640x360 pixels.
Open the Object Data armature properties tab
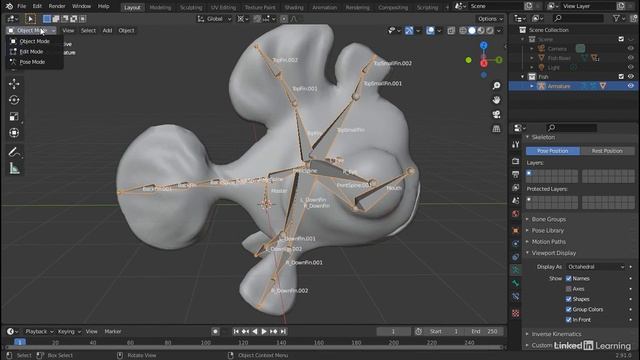(516, 270)
